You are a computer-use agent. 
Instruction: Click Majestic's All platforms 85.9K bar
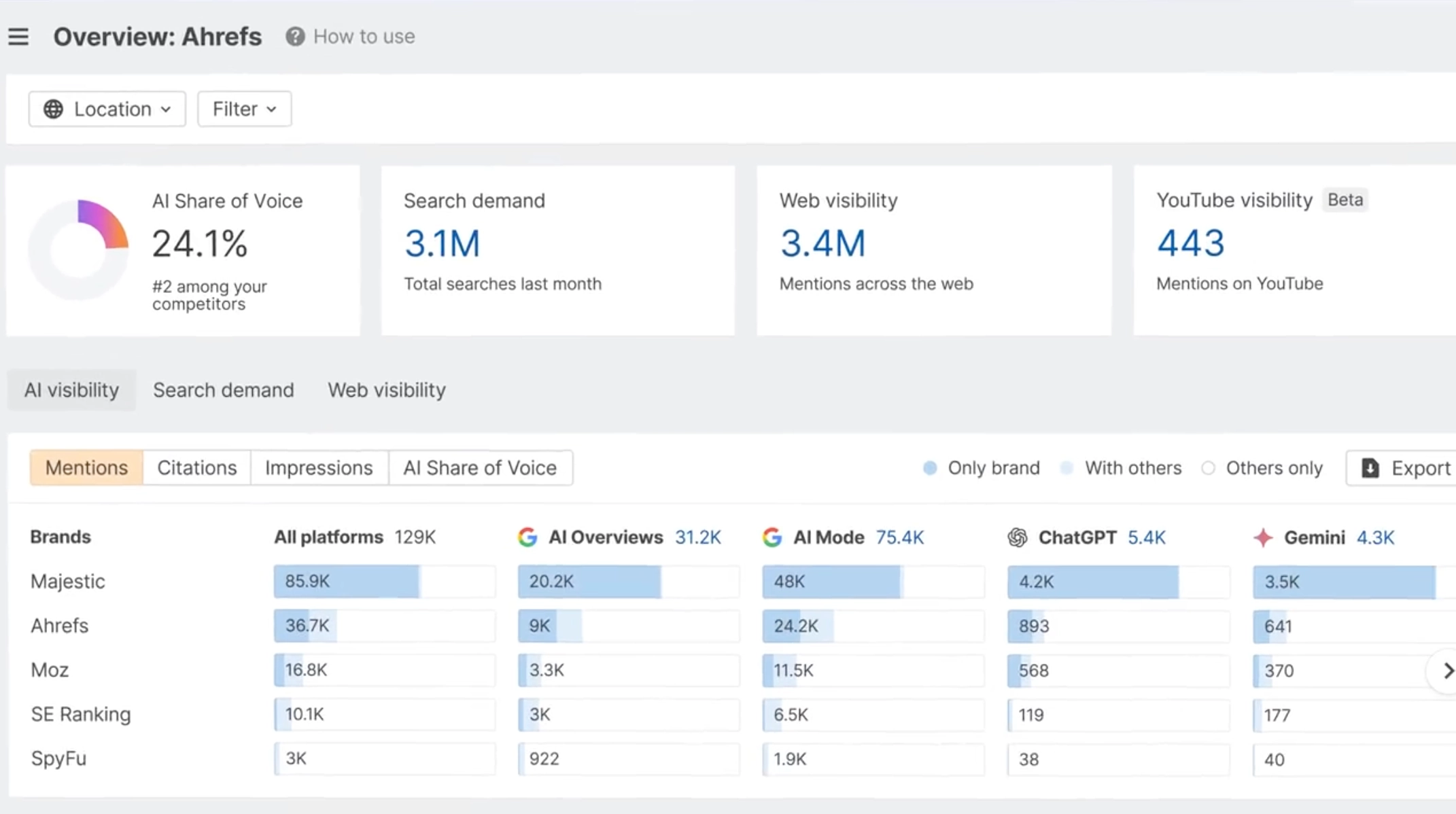tap(385, 582)
